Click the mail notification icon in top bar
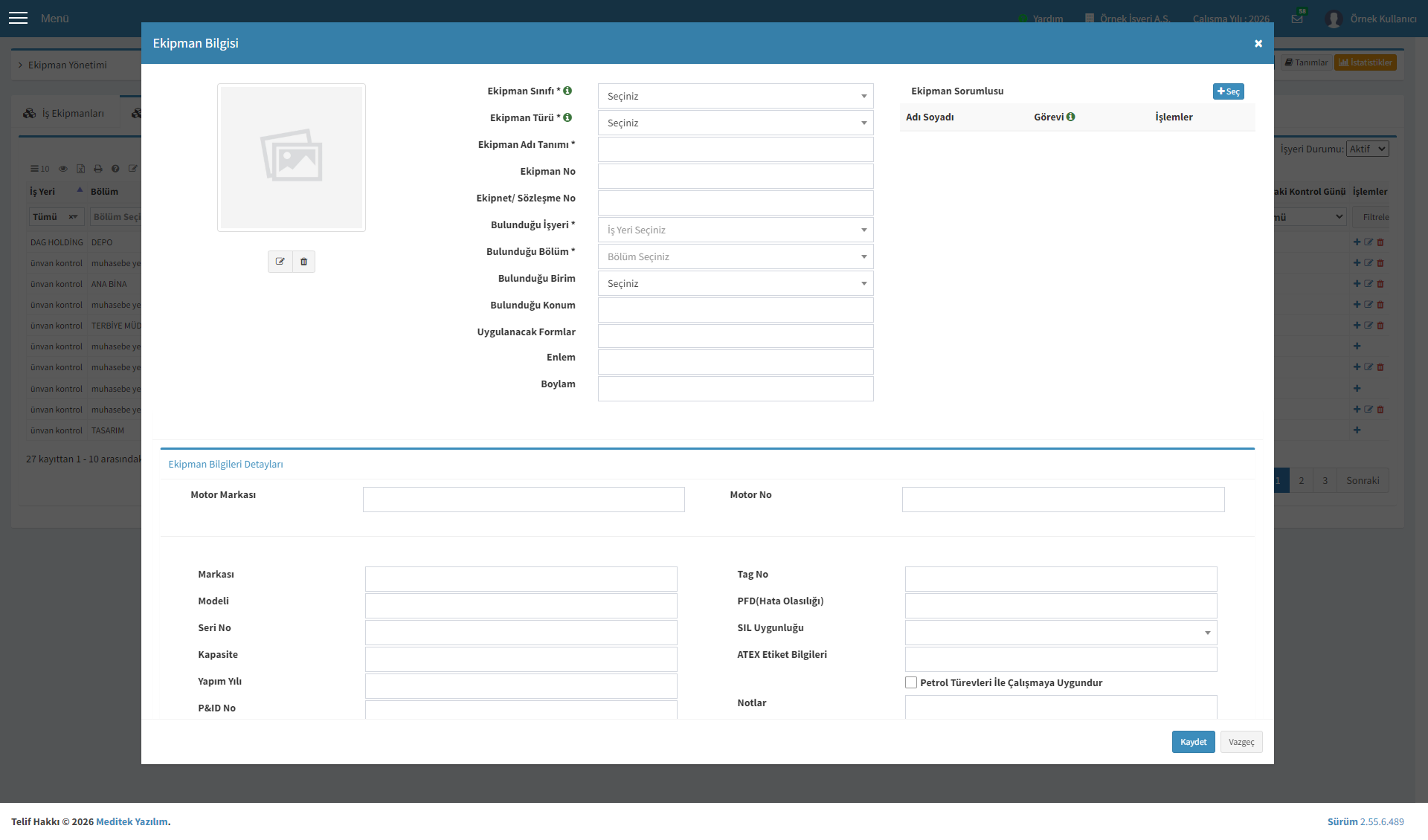This screenshot has width=1428, height=840. [1297, 19]
